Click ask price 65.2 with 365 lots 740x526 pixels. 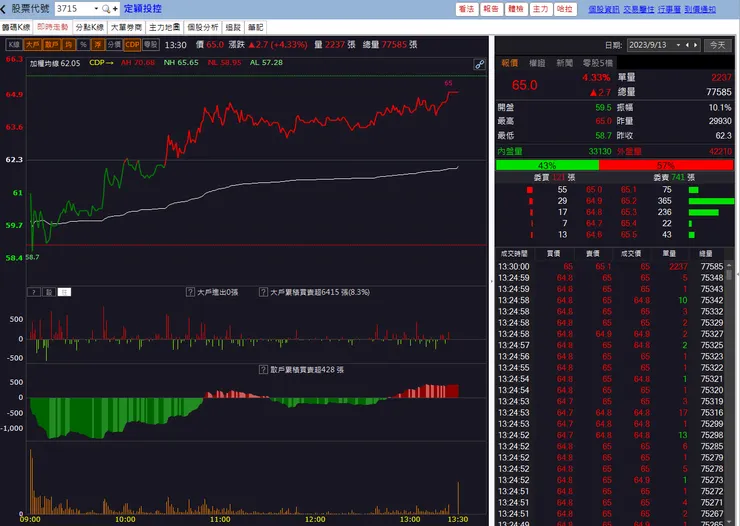(x=629, y=201)
